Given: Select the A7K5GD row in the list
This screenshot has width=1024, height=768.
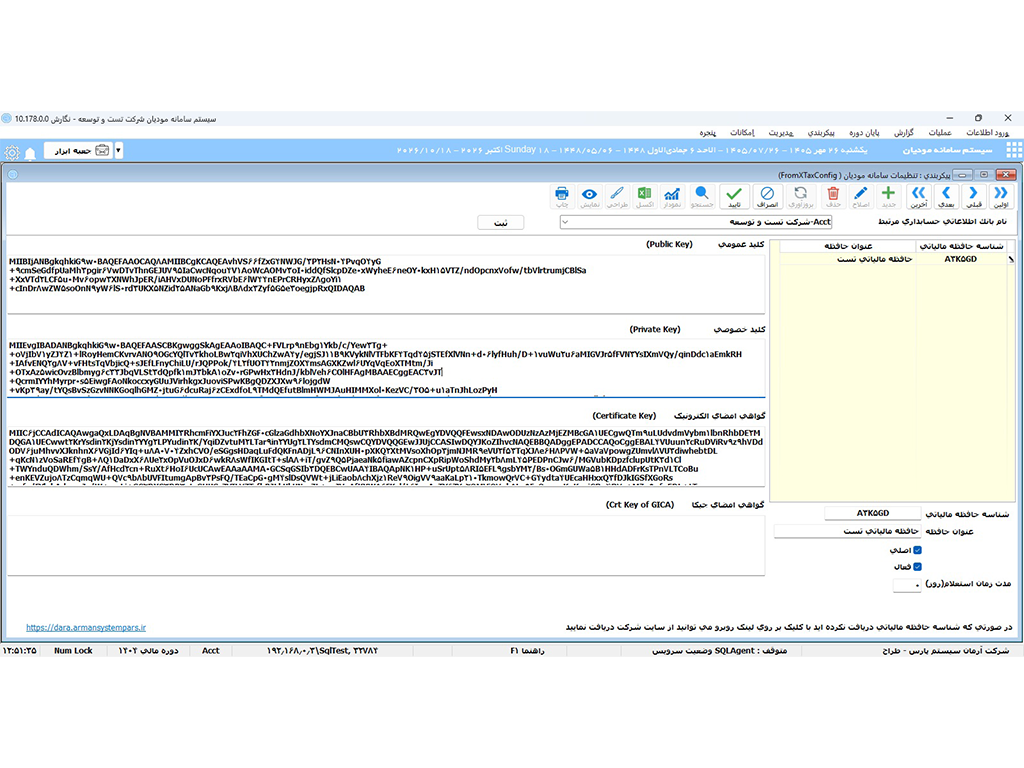Looking at the screenshot, I should click(893, 259).
